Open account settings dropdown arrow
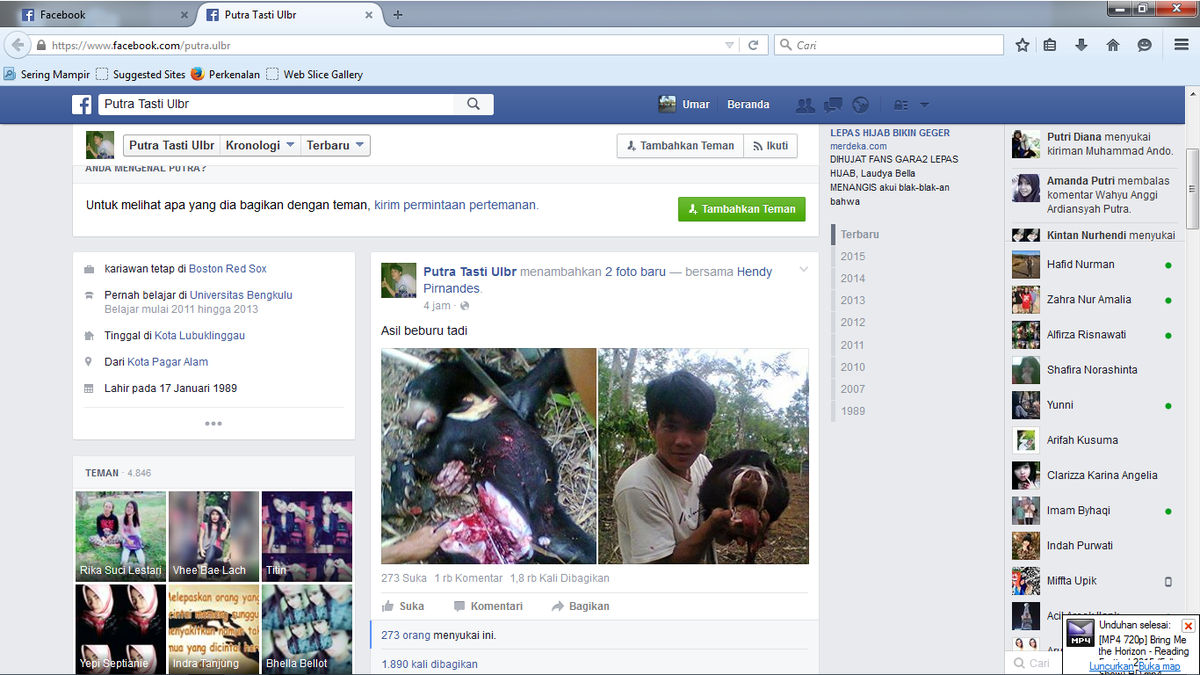Image resolution: width=1200 pixels, height=675 pixels. click(924, 104)
